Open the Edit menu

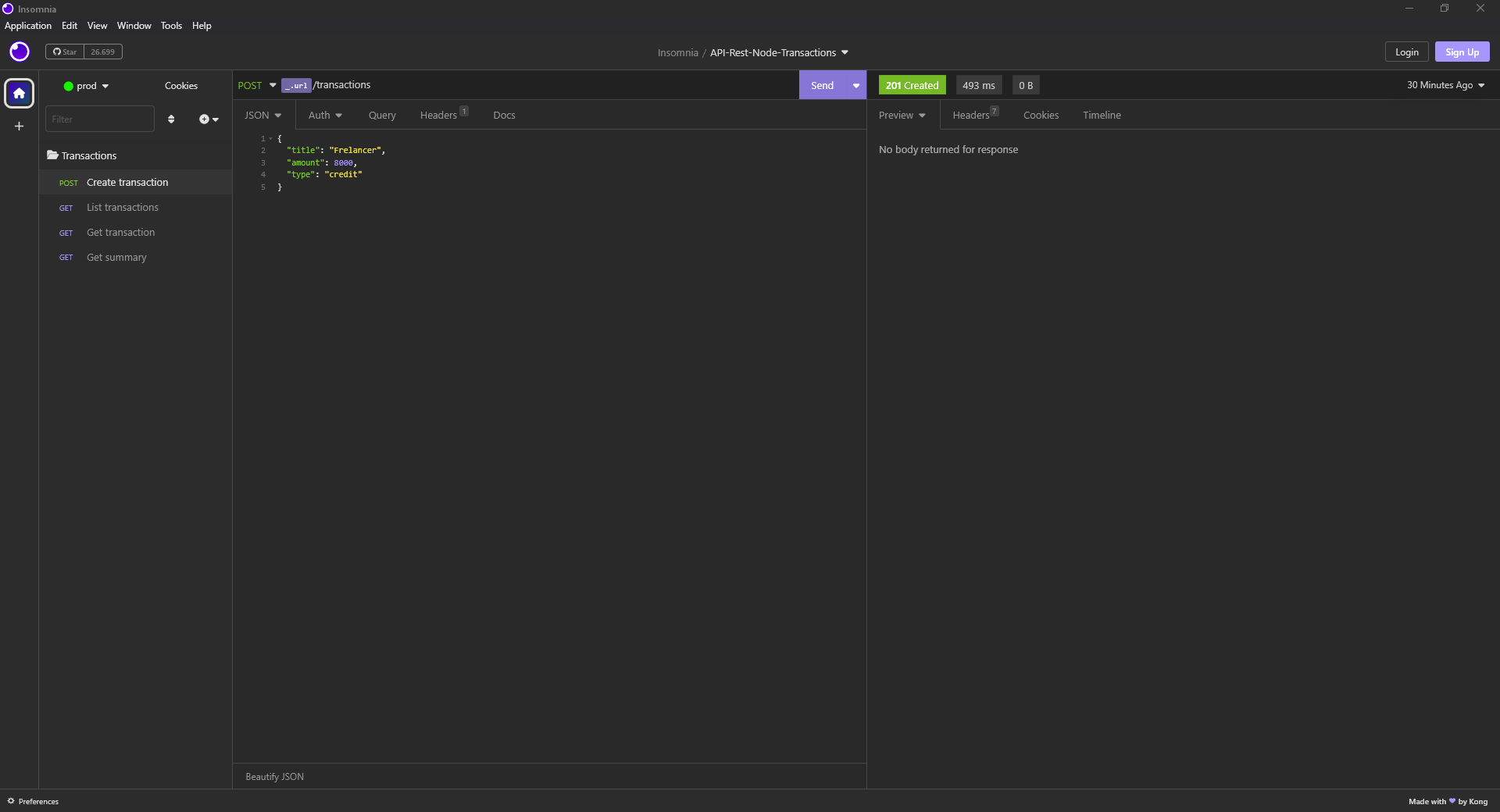click(x=70, y=26)
